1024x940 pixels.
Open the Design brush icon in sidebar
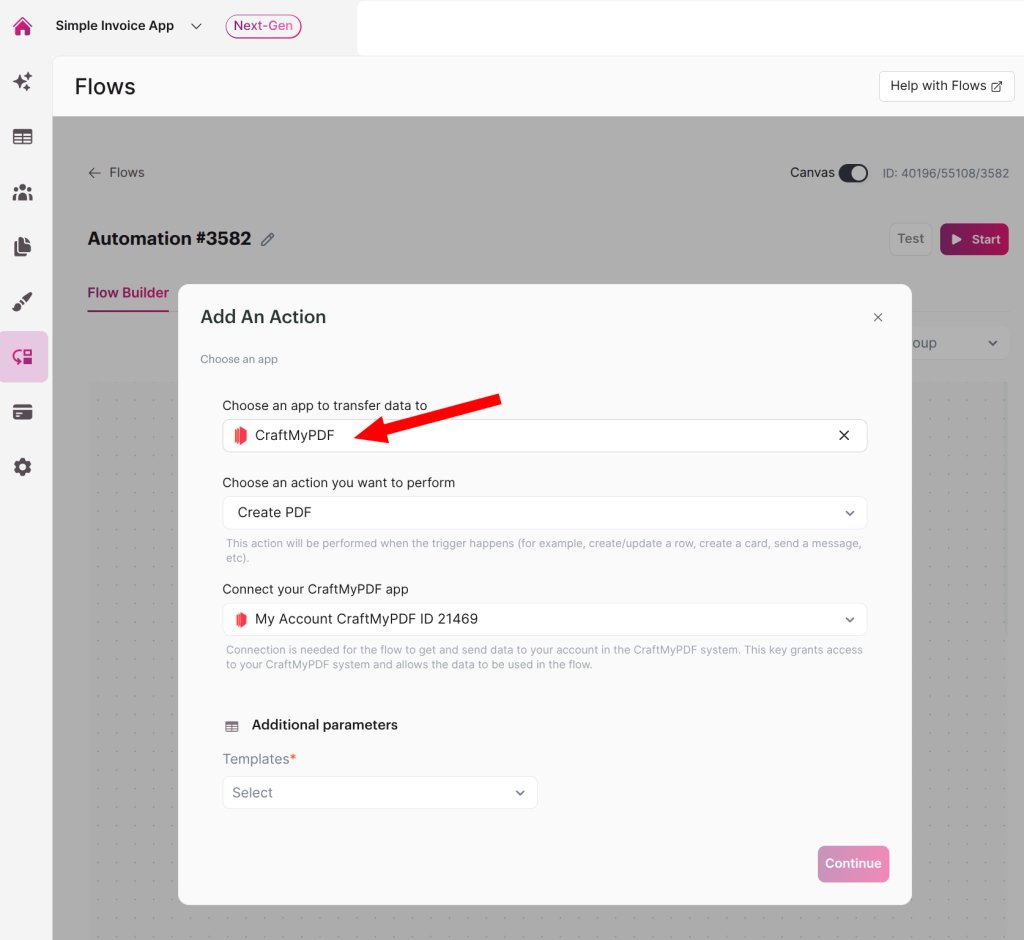tap(23, 302)
